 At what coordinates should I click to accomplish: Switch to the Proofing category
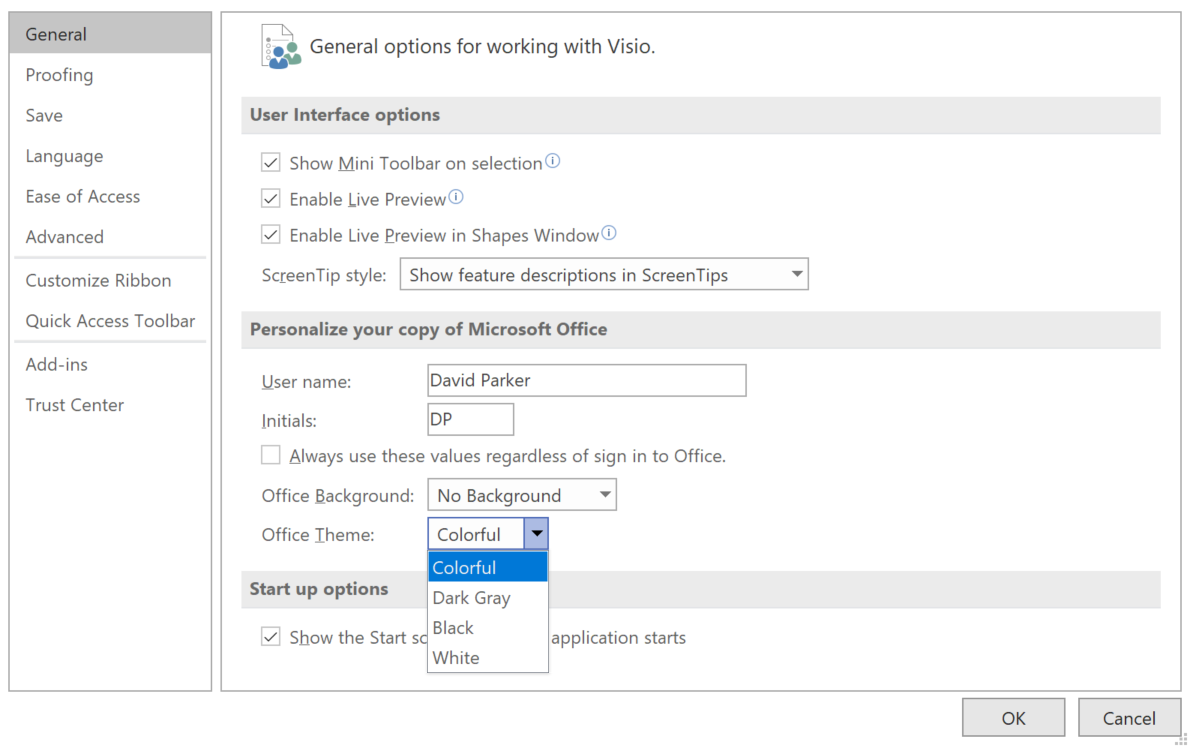coord(59,74)
